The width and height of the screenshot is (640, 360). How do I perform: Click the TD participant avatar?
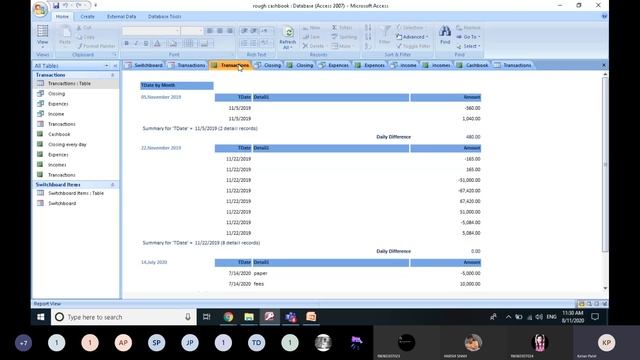256,343
